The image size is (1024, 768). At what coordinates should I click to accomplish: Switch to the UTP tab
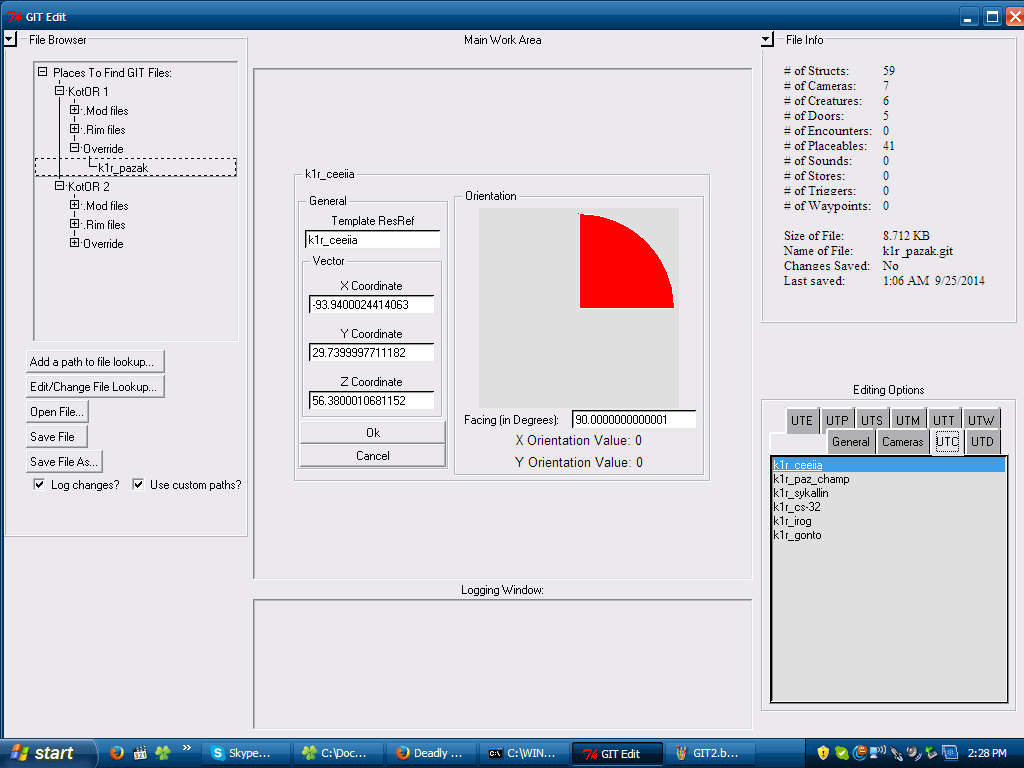point(837,421)
